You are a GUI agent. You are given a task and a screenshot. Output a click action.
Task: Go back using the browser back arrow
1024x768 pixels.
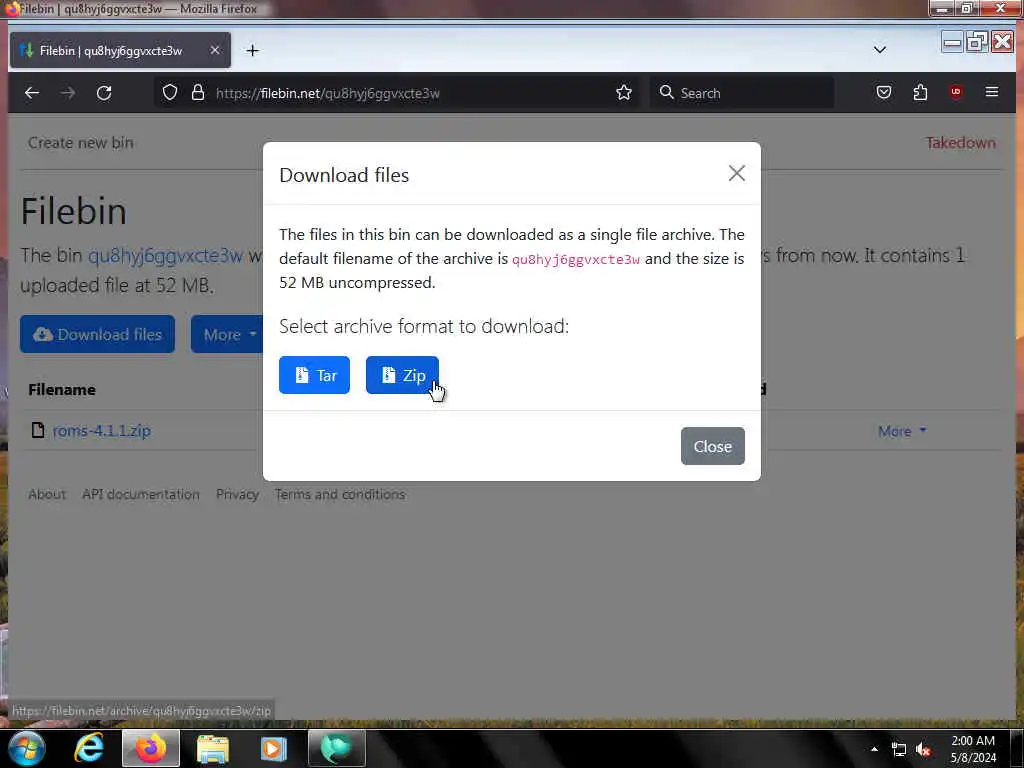coord(32,93)
